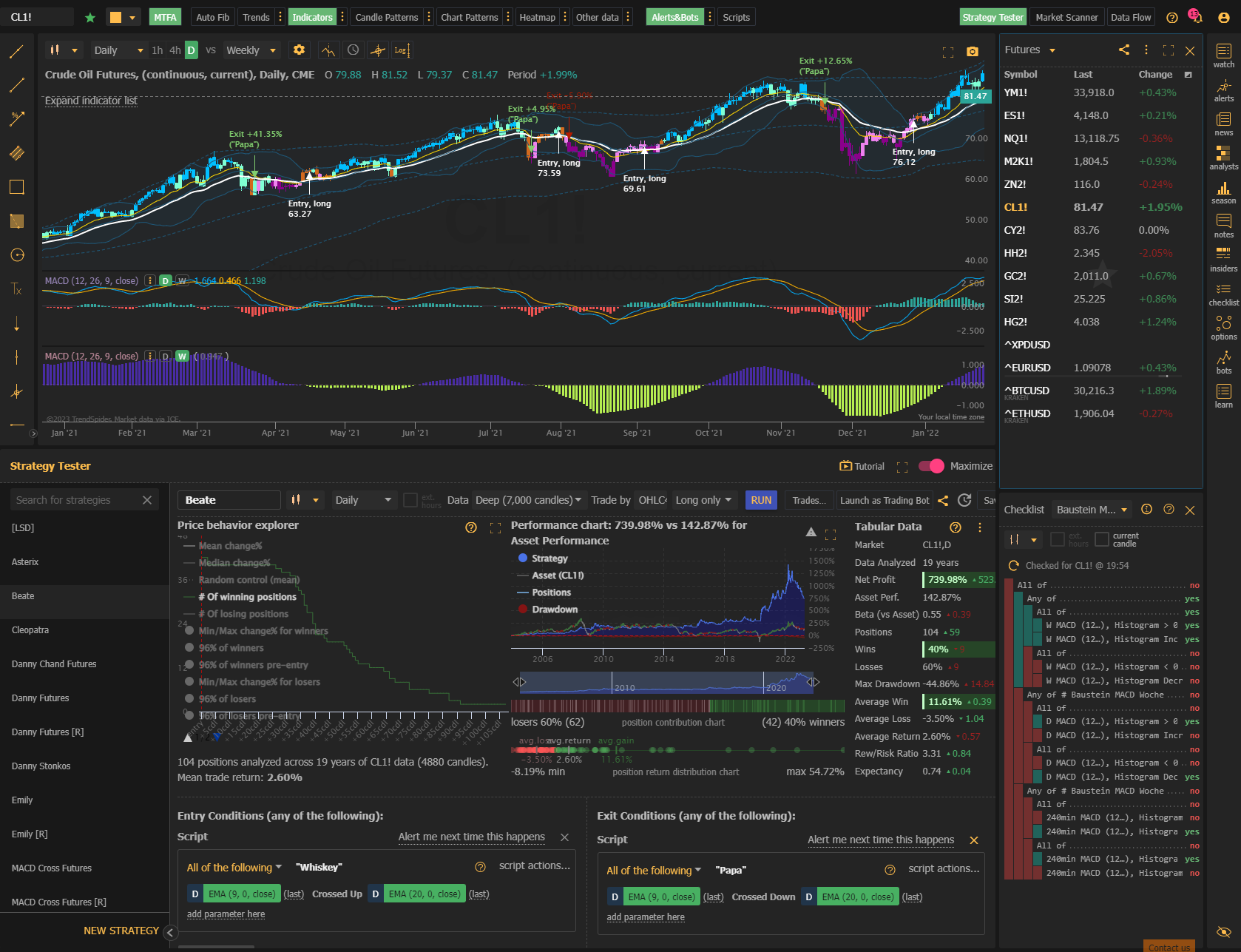This screenshot has height=952, width=1241.
Task: Click the camera snapshot icon above chart
Action: [973, 52]
